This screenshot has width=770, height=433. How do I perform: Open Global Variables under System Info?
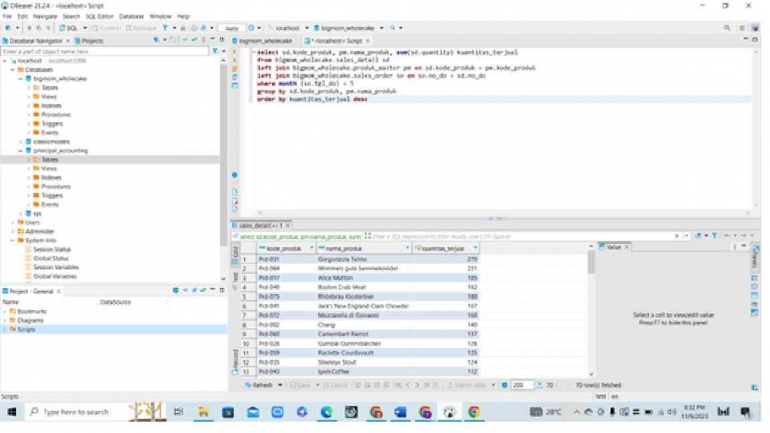tap(55, 276)
